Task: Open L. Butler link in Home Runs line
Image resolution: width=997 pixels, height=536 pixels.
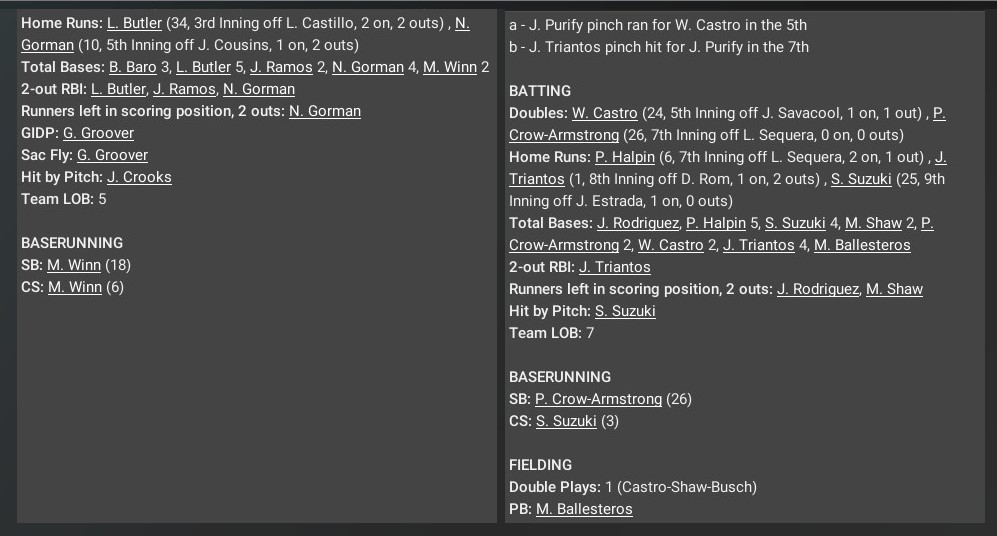Action: [x=134, y=23]
